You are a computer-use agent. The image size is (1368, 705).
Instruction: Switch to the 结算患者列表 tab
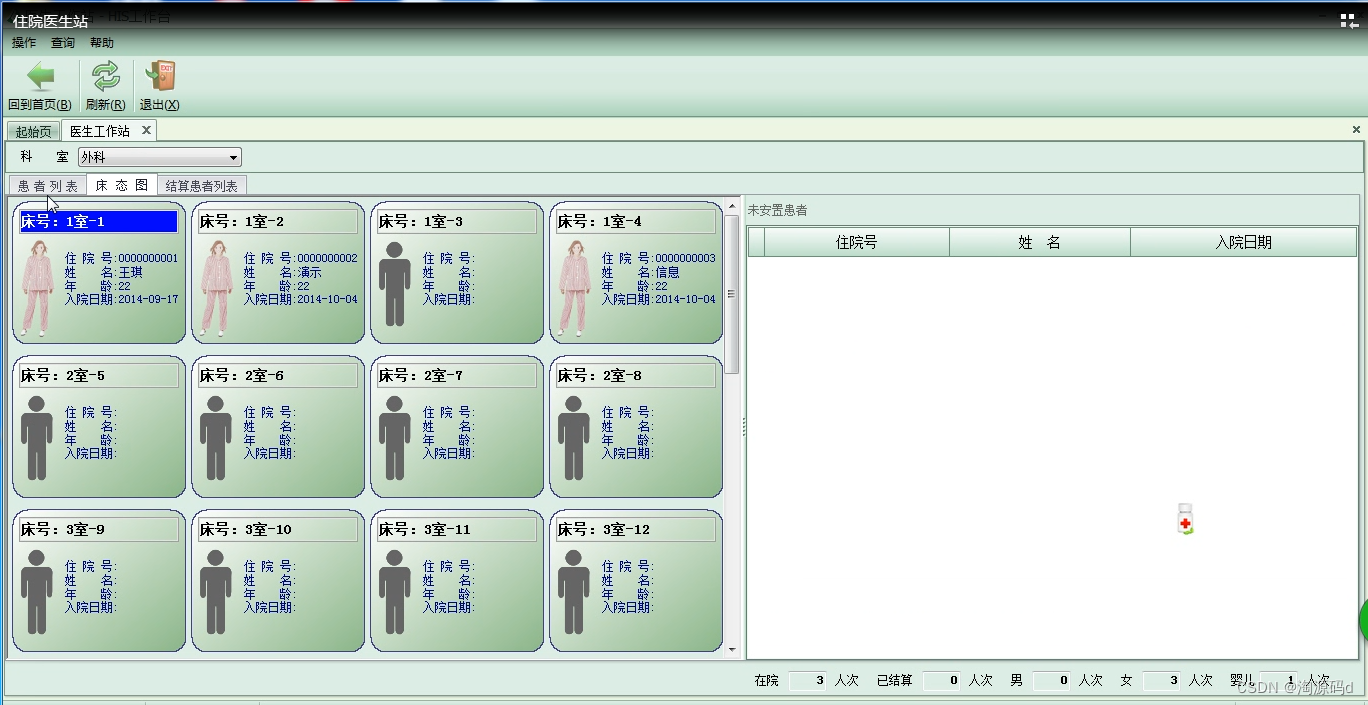pyautogui.click(x=202, y=186)
